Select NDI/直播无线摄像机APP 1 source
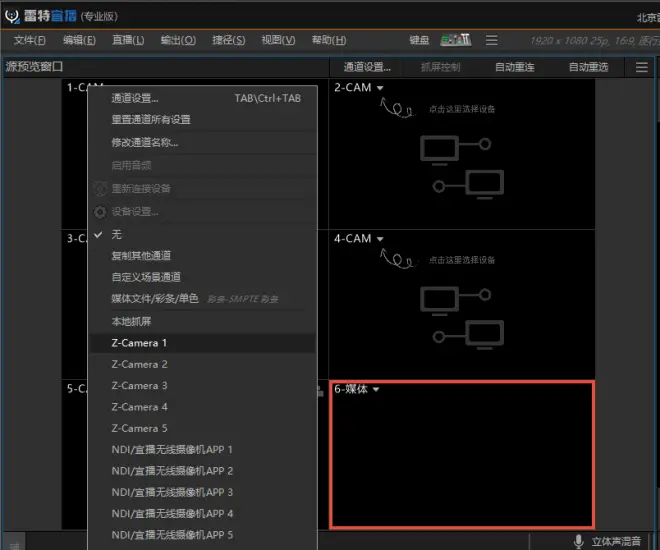Screen dimensions: 660x550 tap(203, 450)
